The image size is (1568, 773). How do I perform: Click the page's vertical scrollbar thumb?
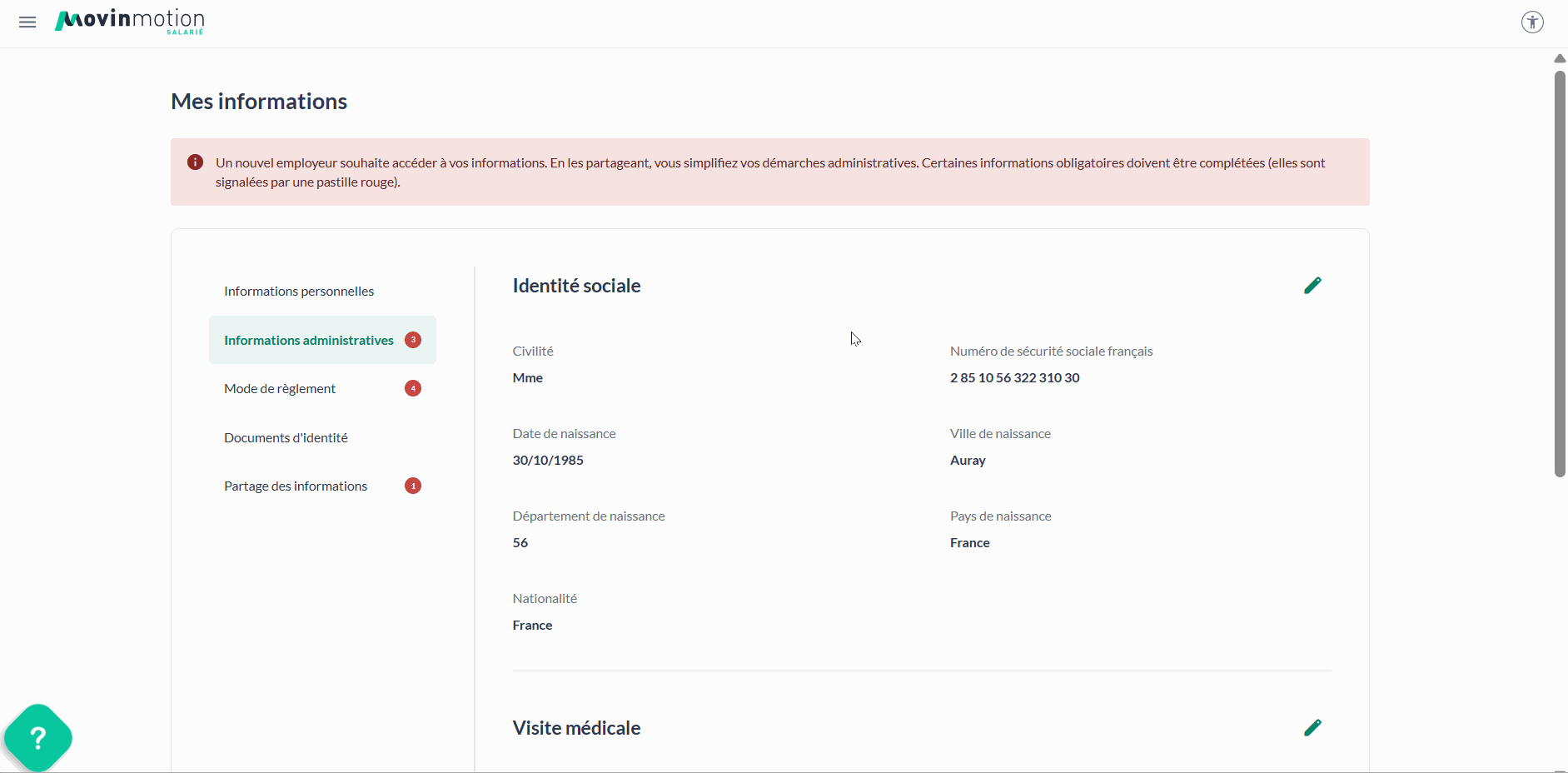point(1560,275)
